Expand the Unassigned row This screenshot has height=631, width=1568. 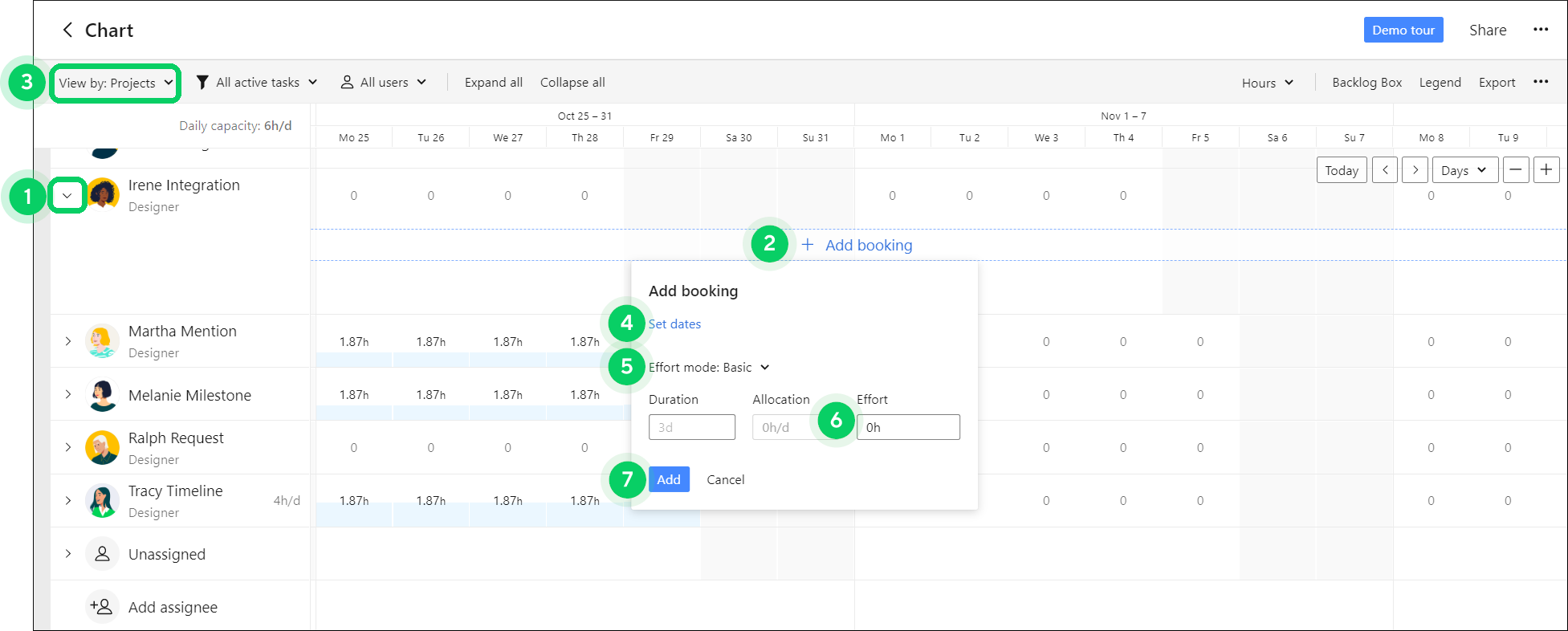(68, 554)
